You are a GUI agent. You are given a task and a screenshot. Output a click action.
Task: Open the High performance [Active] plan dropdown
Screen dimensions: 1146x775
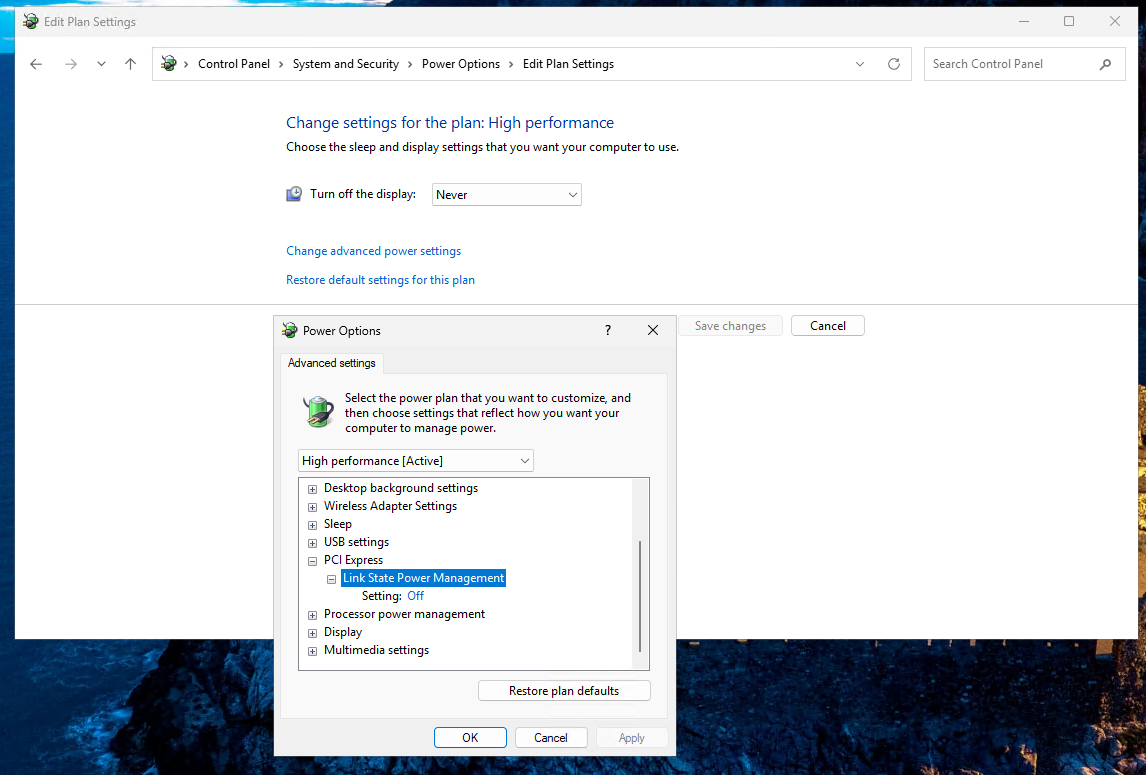(416, 461)
